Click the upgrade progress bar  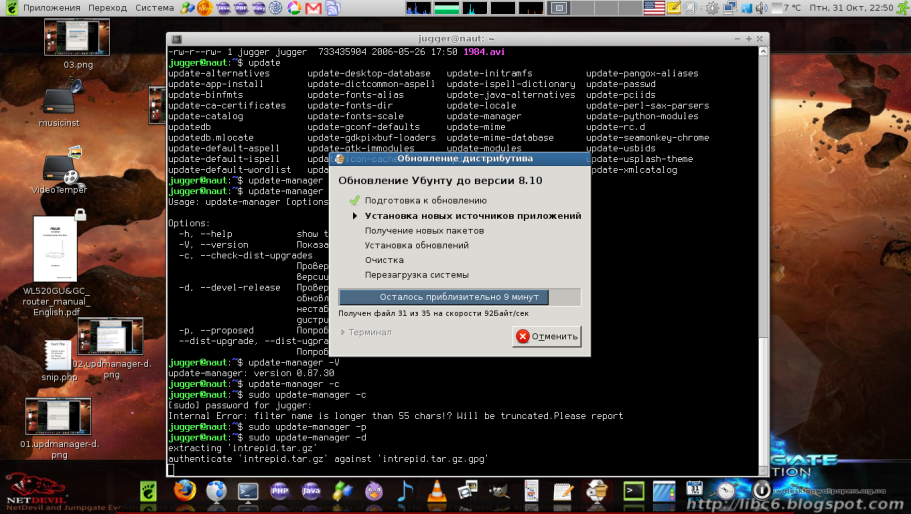tap(460, 297)
